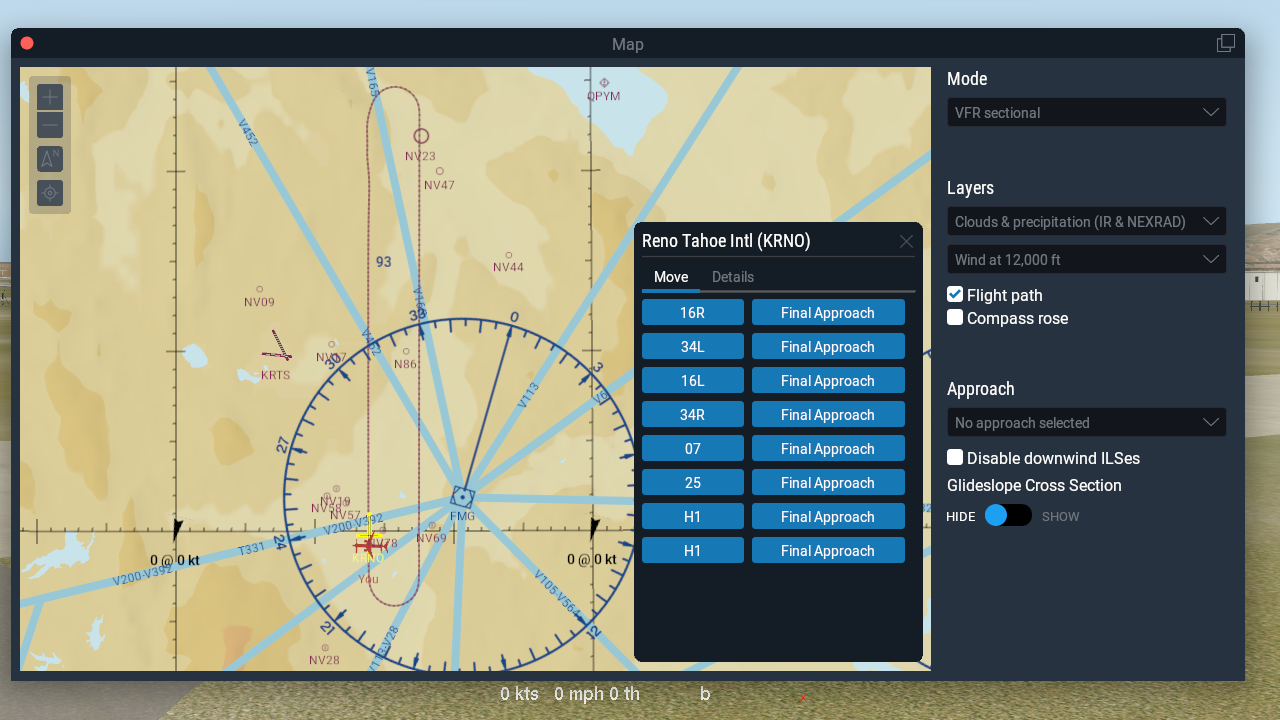Start Final Approach for runway 34L
Image resolution: width=1280 pixels, height=720 pixels.
pyautogui.click(x=828, y=347)
